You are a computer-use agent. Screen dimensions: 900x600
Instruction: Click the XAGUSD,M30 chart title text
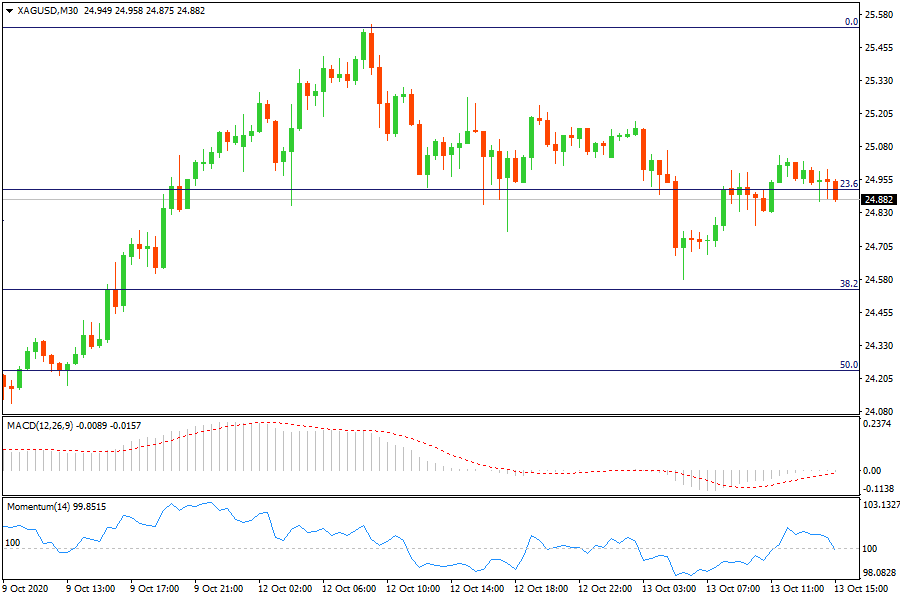click(x=50, y=10)
